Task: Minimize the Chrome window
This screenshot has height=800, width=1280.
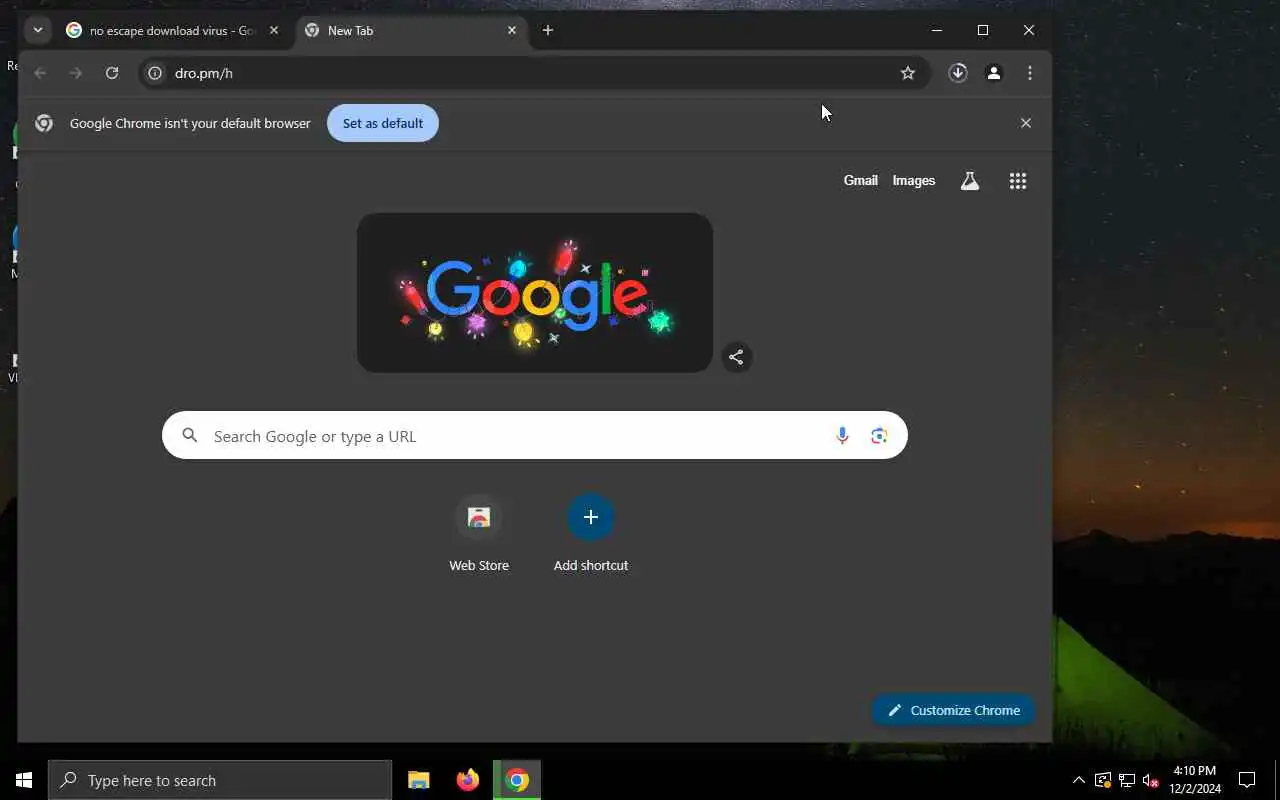Action: [937, 30]
